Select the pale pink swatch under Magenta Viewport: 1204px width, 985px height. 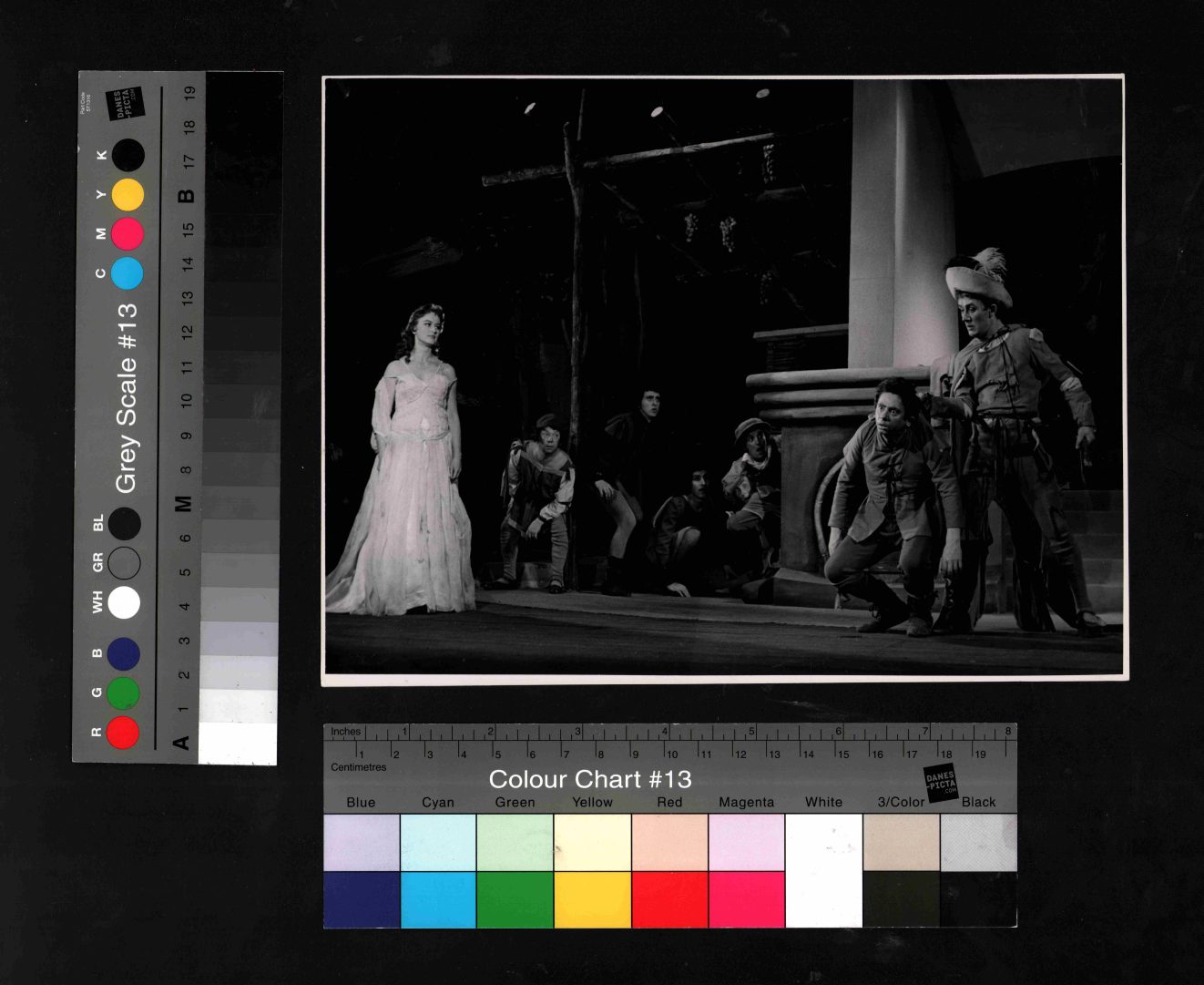746,842
